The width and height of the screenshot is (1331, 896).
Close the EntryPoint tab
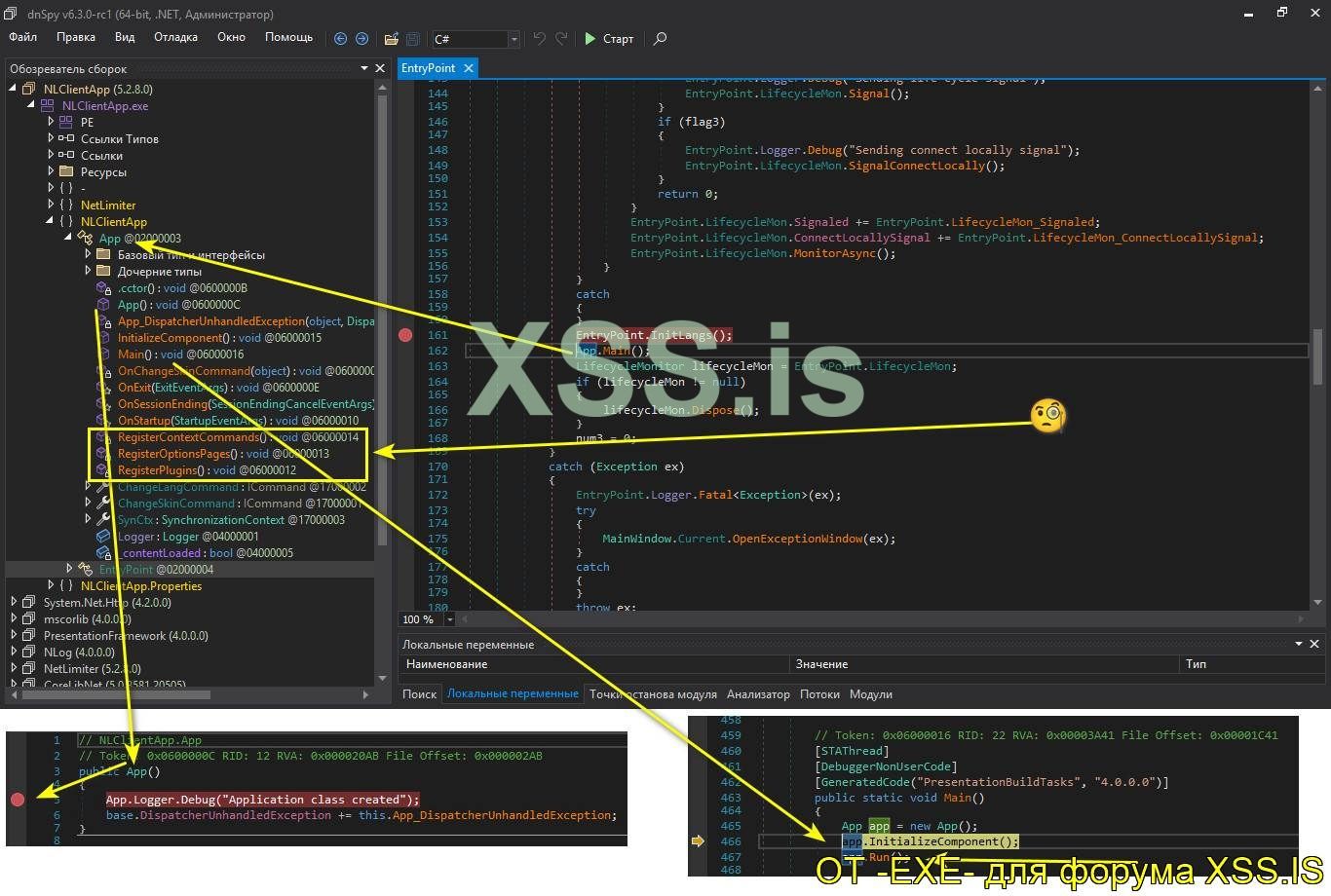(x=469, y=68)
